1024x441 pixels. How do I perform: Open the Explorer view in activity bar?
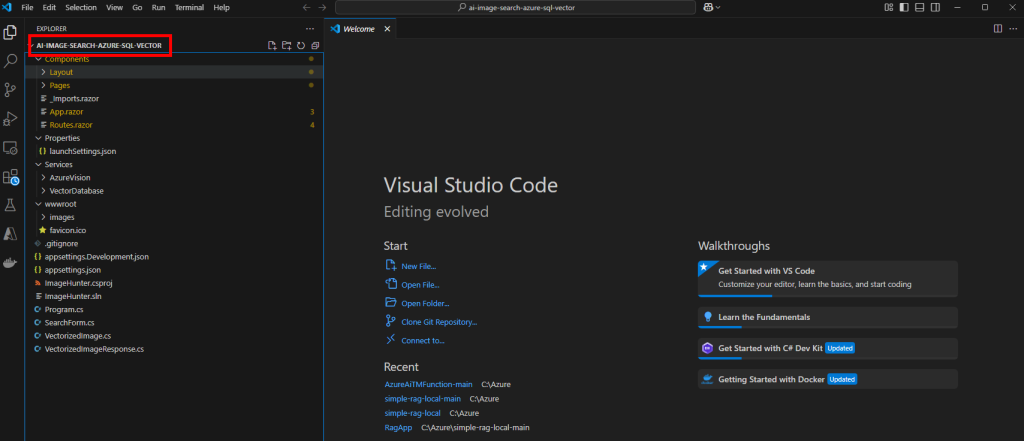pos(10,32)
